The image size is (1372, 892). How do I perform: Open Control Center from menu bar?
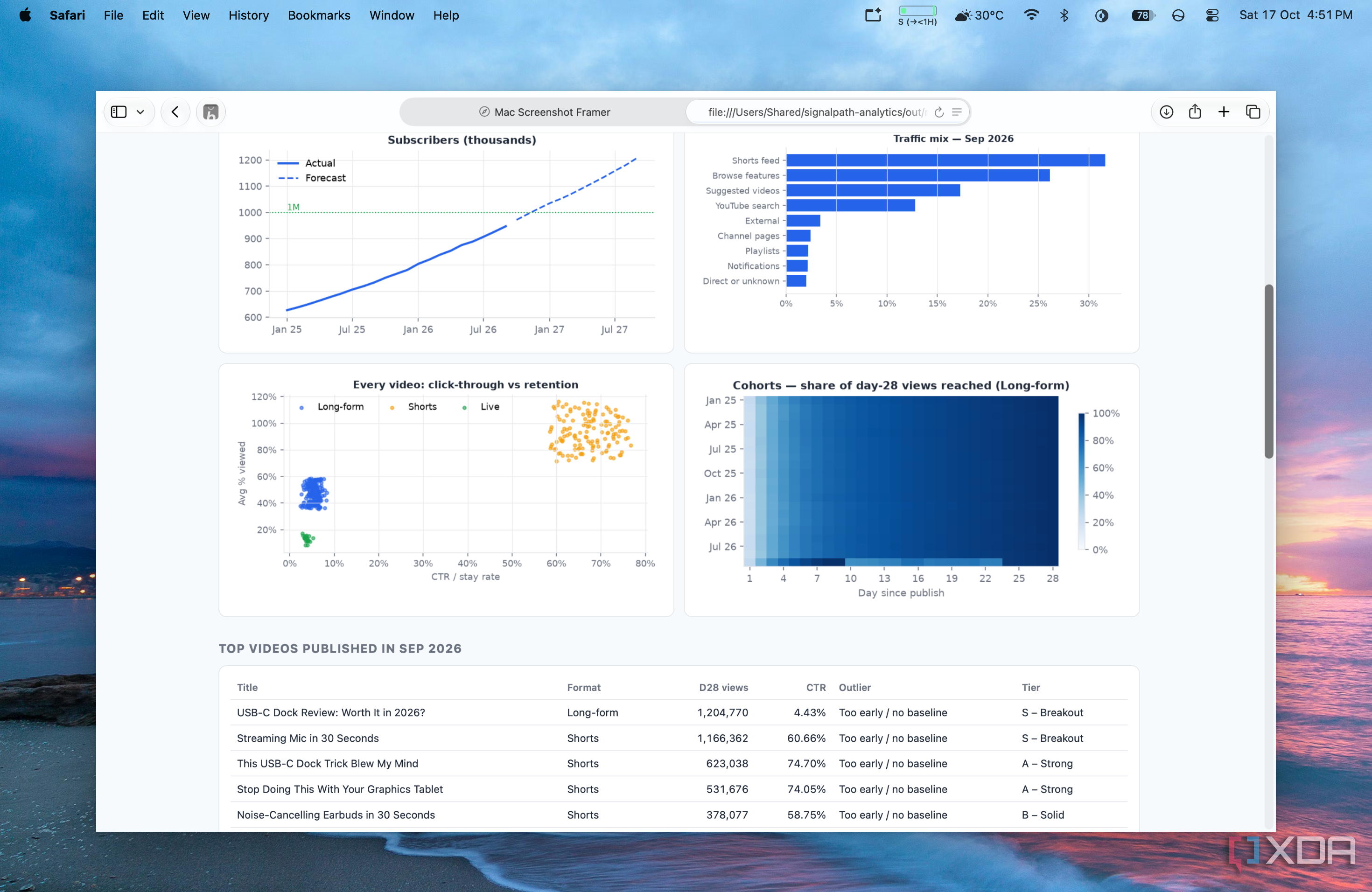coord(1212,15)
